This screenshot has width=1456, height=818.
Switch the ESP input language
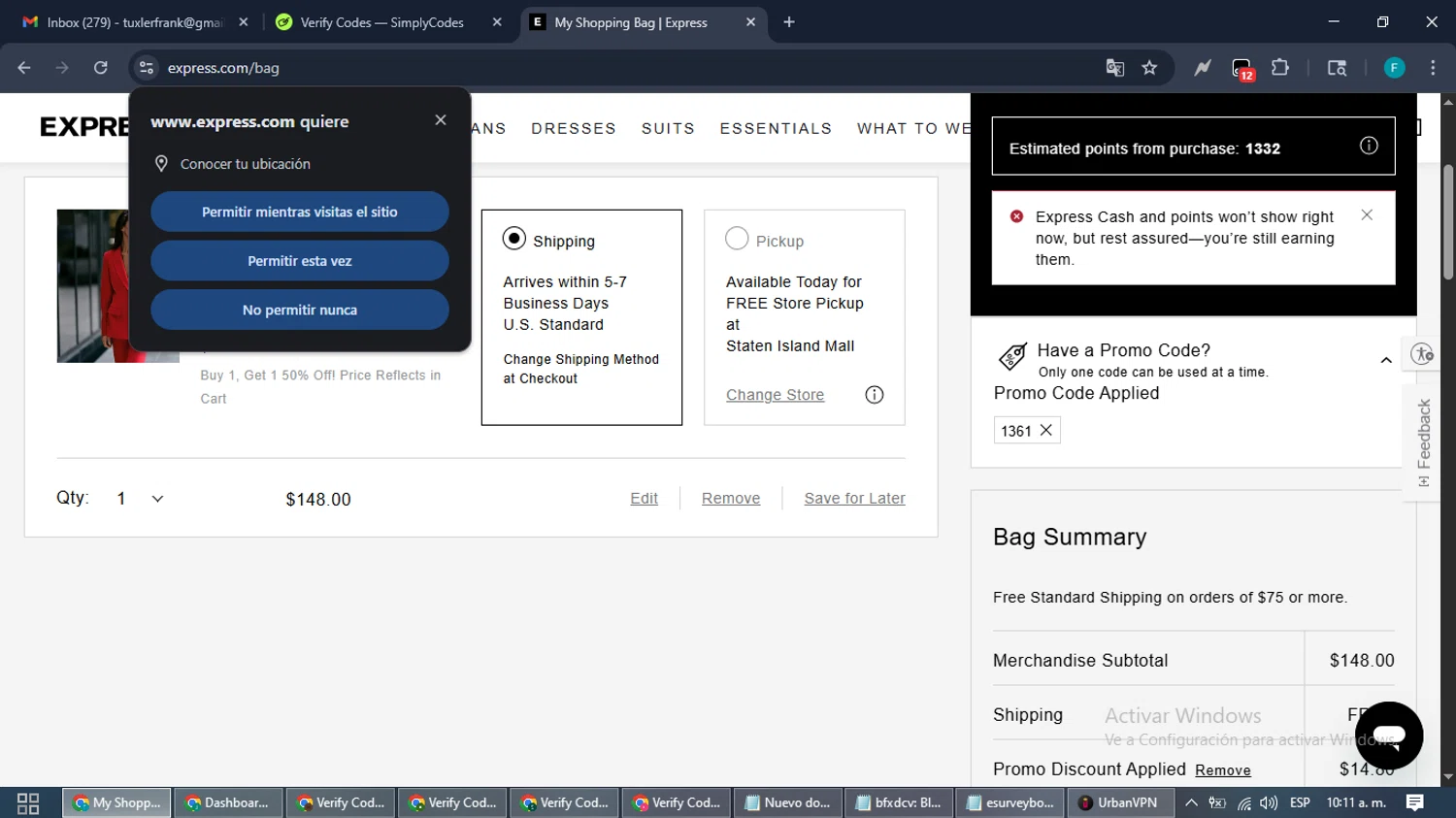coord(1300,803)
